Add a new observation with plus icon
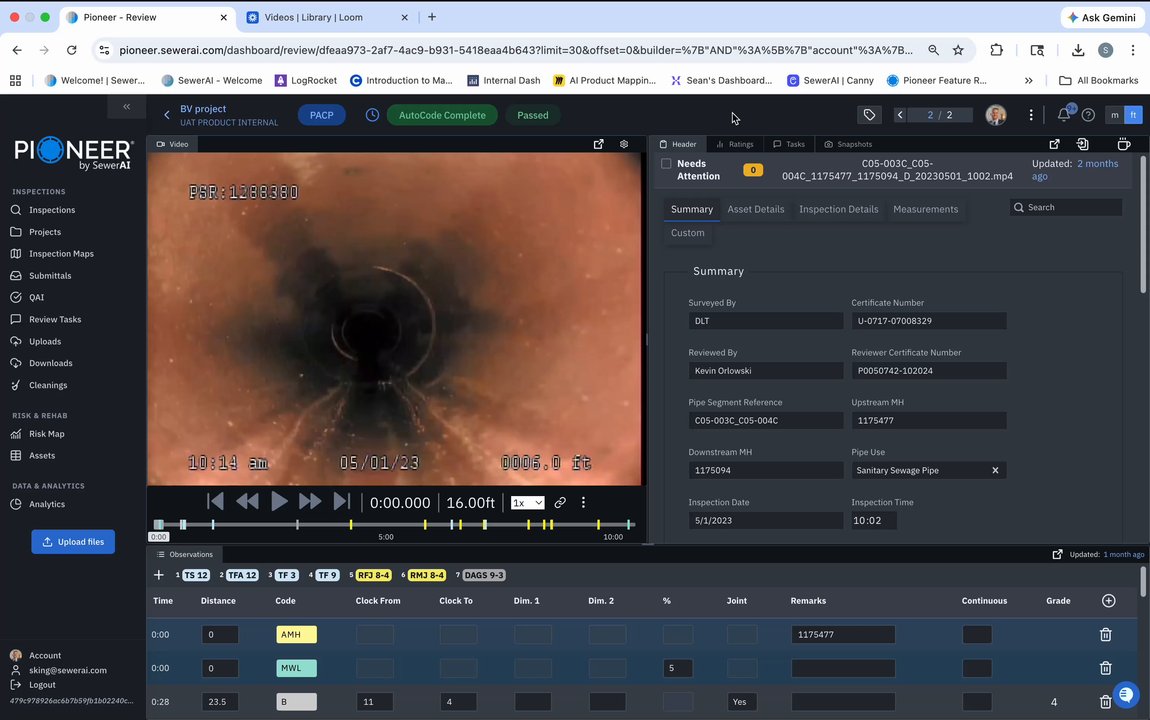This screenshot has height=720, width=1150. (158, 575)
